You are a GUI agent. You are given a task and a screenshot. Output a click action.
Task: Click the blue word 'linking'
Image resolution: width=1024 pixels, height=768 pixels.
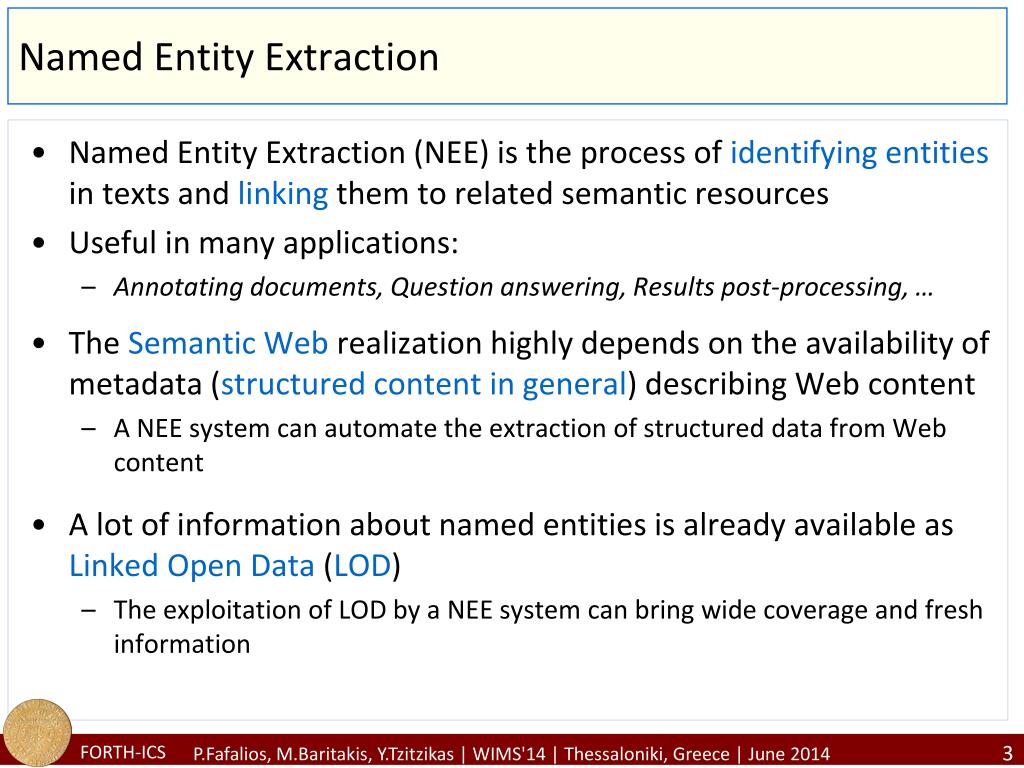(283, 194)
